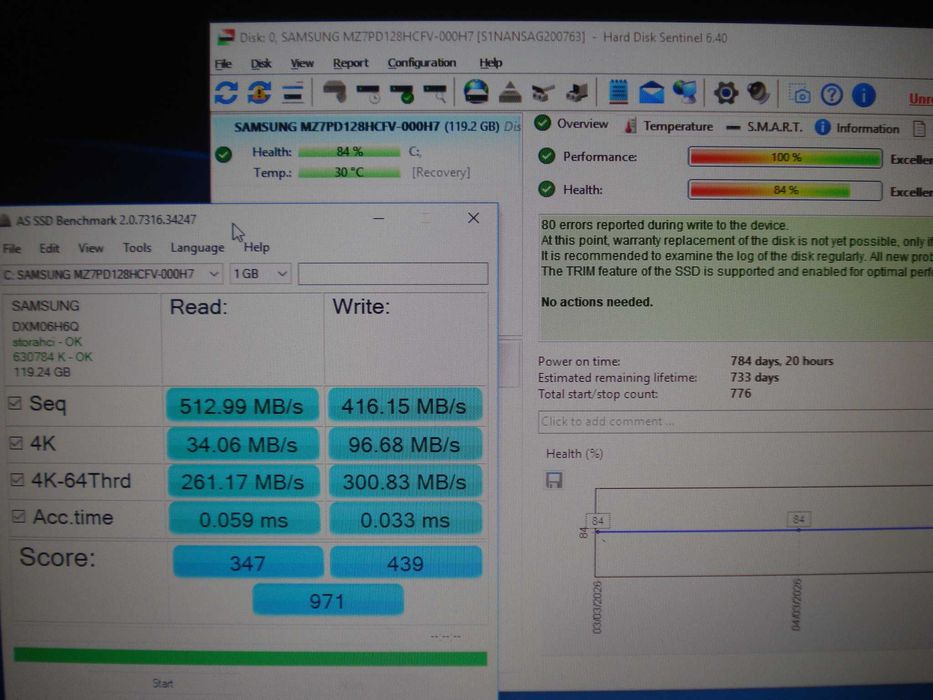Open the drive selection dropdown in AS SSD
Image resolution: width=933 pixels, height=700 pixels.
[112, 274]
